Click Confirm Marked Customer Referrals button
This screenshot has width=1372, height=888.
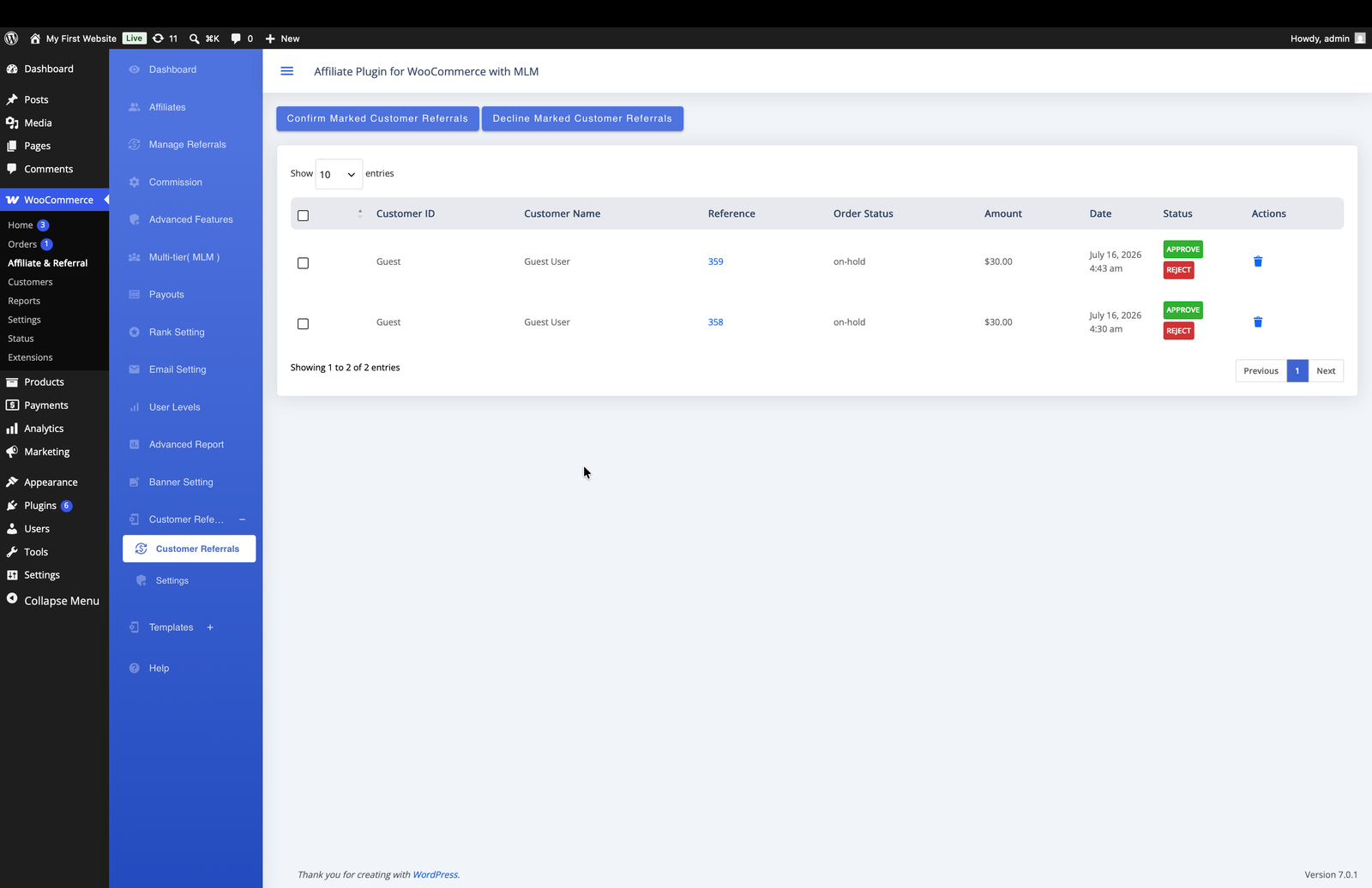pyautogui.click(x=377, y=118)
